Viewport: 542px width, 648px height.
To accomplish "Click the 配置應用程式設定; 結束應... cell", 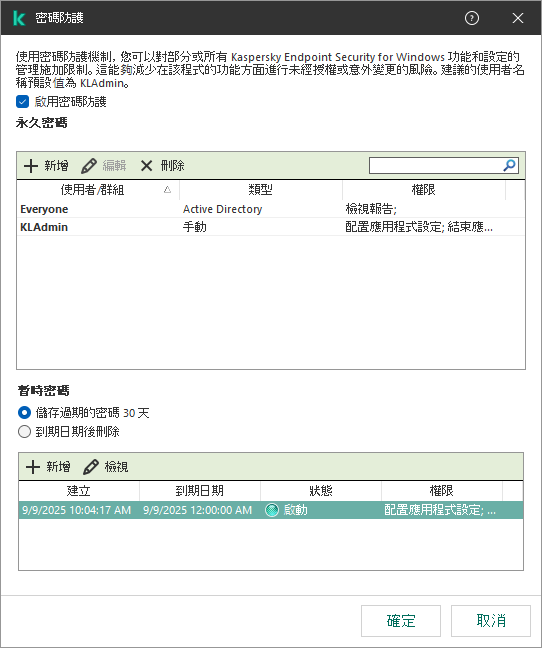I will click(419, 227).
